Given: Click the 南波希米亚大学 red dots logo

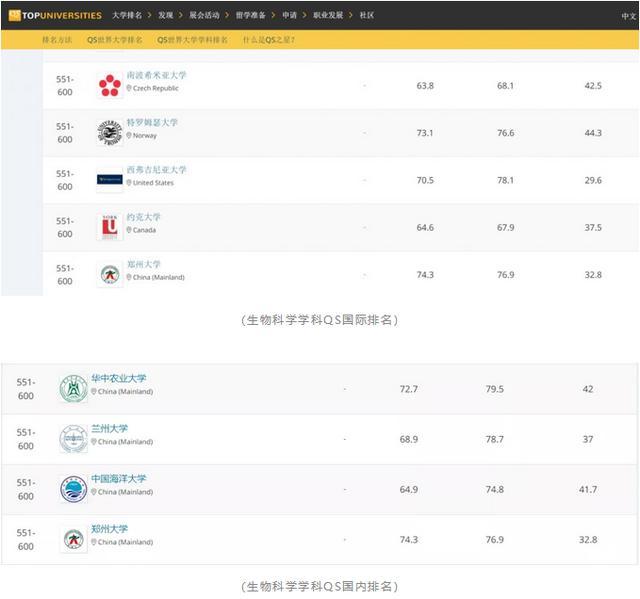Looking at the screenshot, I should (x=110, y=85).
